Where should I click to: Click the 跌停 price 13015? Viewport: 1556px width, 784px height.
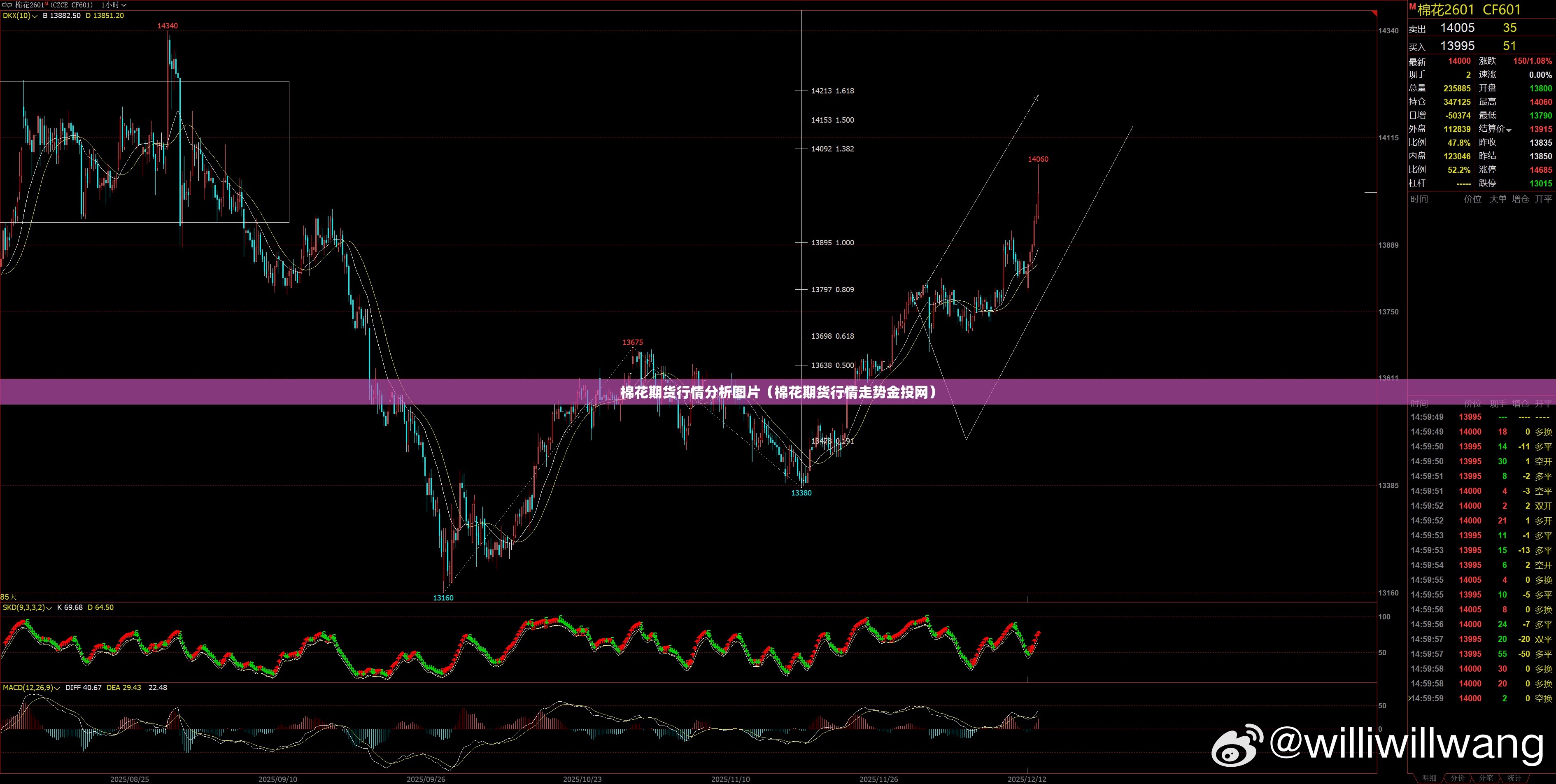pos(1541,184)
